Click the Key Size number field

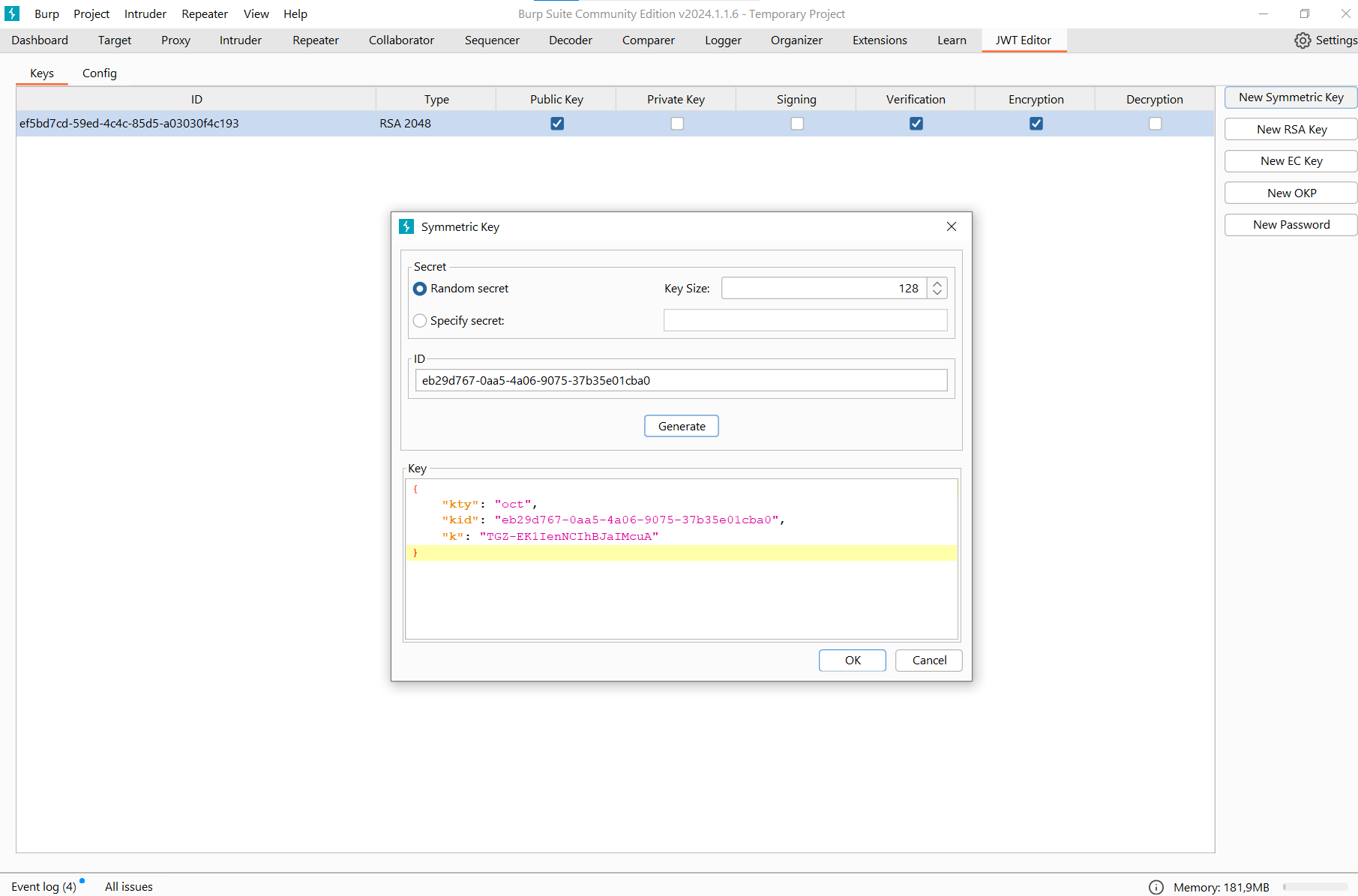(x=824, y=289)
